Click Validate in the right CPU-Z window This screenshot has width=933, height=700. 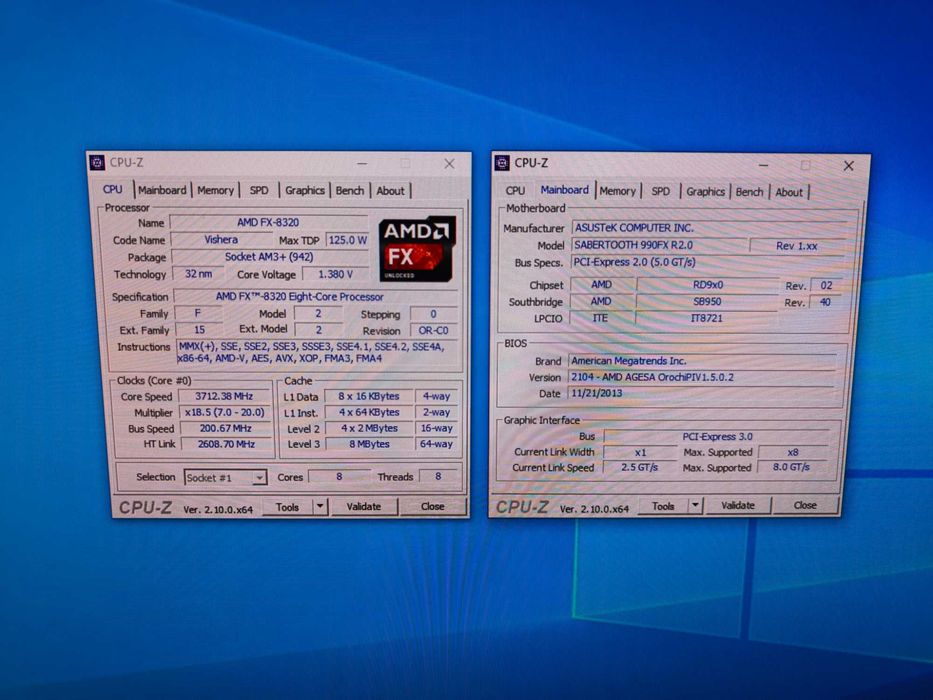pos(738,505)
